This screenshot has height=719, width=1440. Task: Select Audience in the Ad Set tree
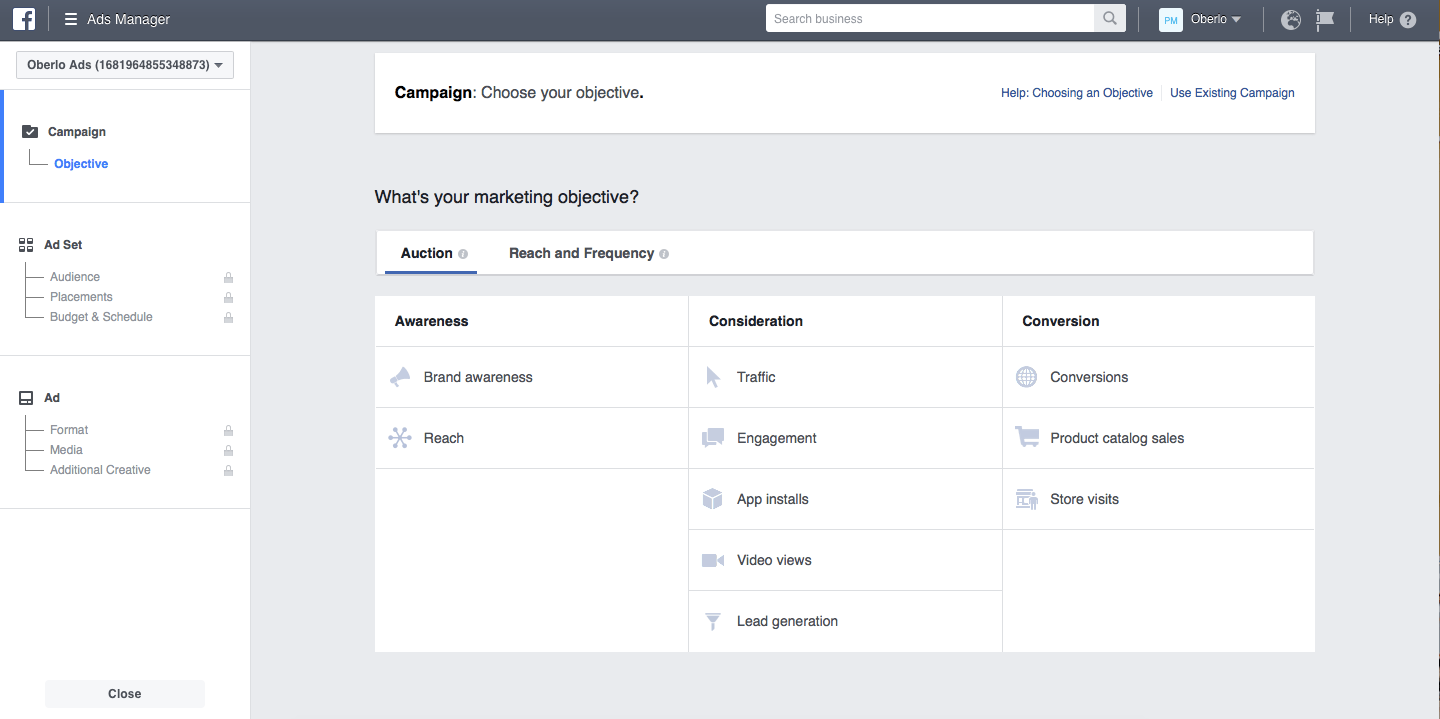point(75,277)
